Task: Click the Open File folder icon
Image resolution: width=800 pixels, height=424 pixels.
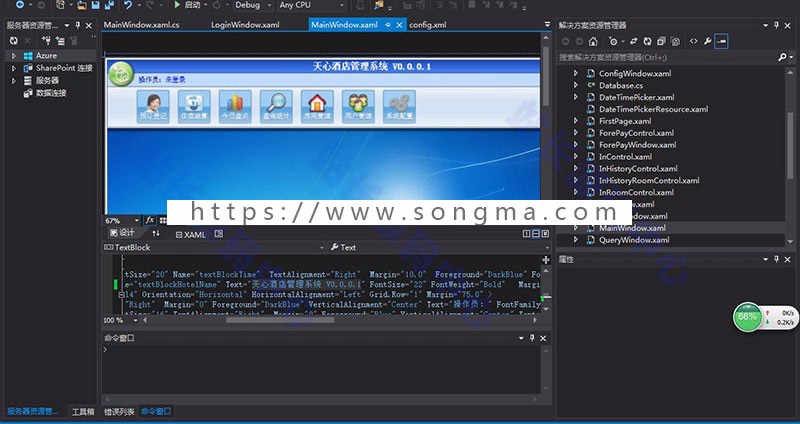Action: pos(82,5)
